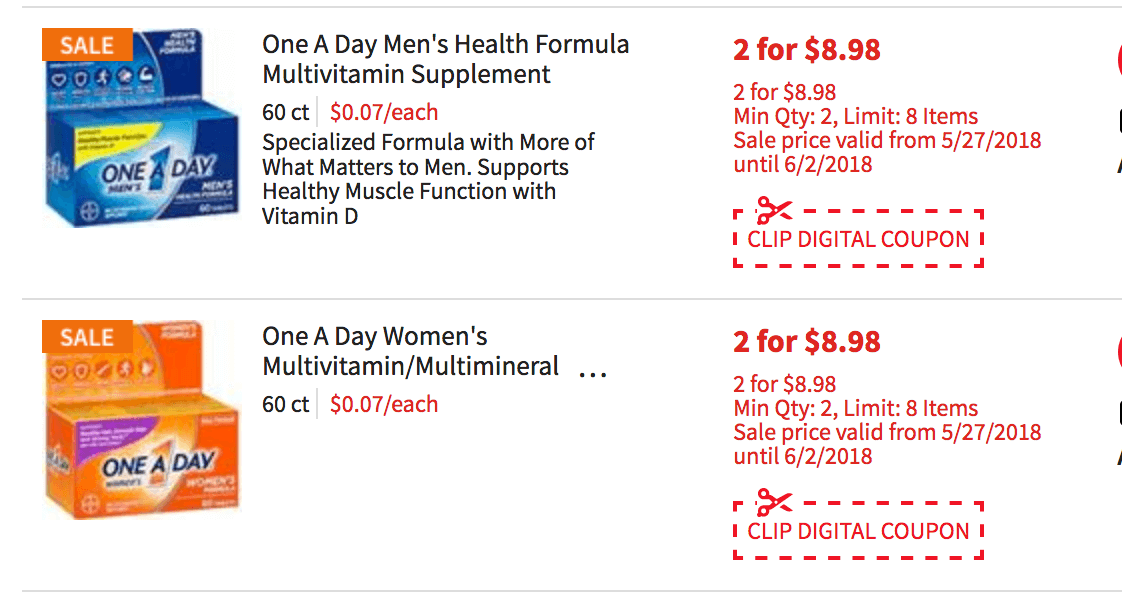Click Women's sale price valid dates text
The width and height of the screenshot is (1122, 598).
pyautogui.click(x=887, y=444)
